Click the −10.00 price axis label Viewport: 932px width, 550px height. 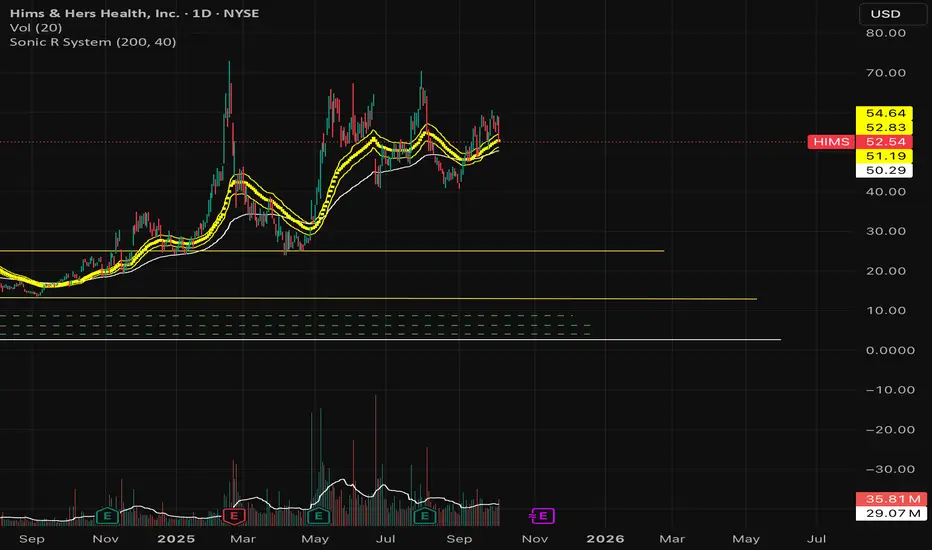click(890, 390)
